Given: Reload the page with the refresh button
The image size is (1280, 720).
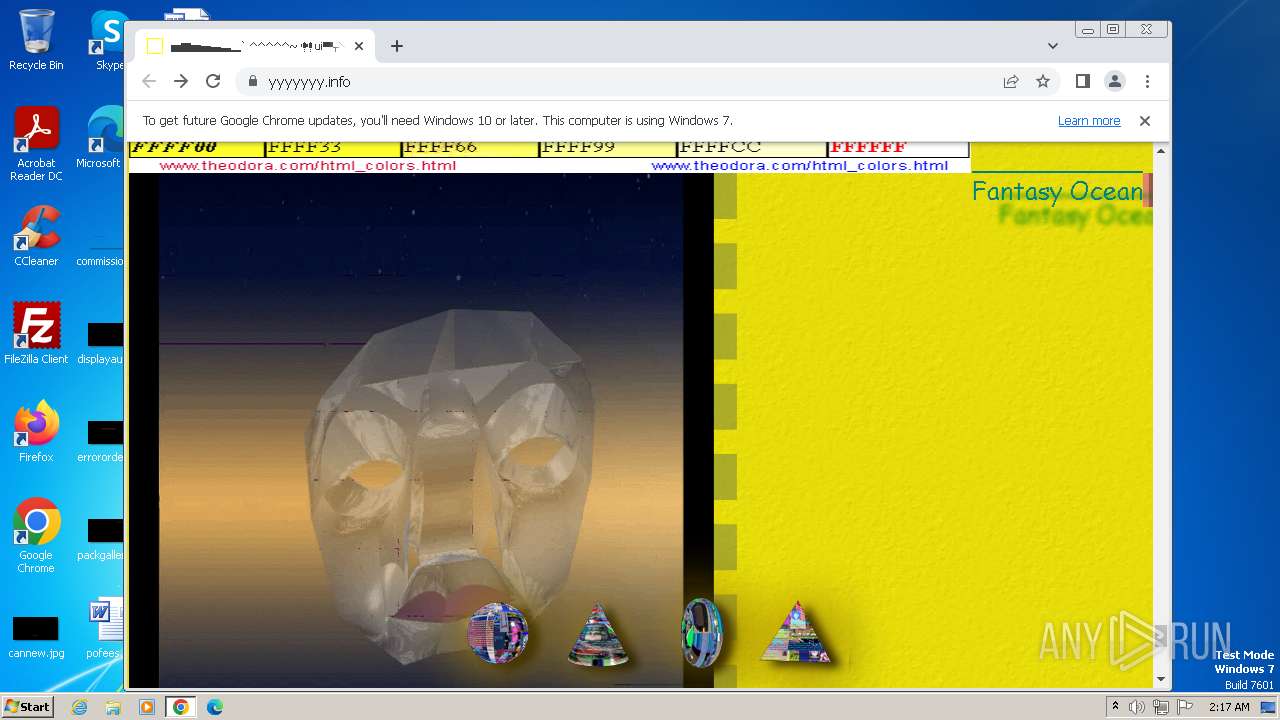Looking at the screenshot, I should point(213,82).
